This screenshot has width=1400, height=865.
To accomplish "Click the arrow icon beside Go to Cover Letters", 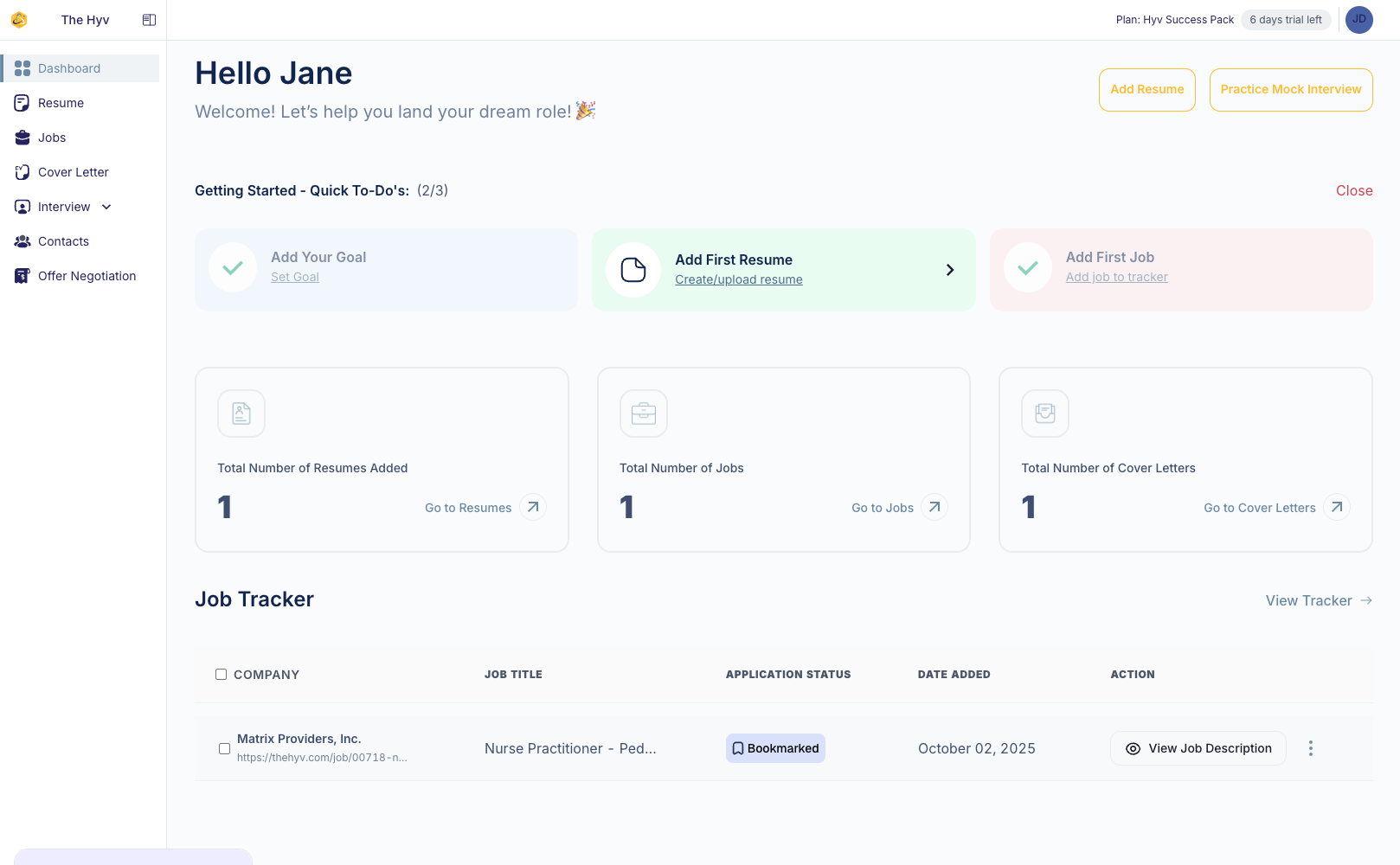I will click(1337, 507).
